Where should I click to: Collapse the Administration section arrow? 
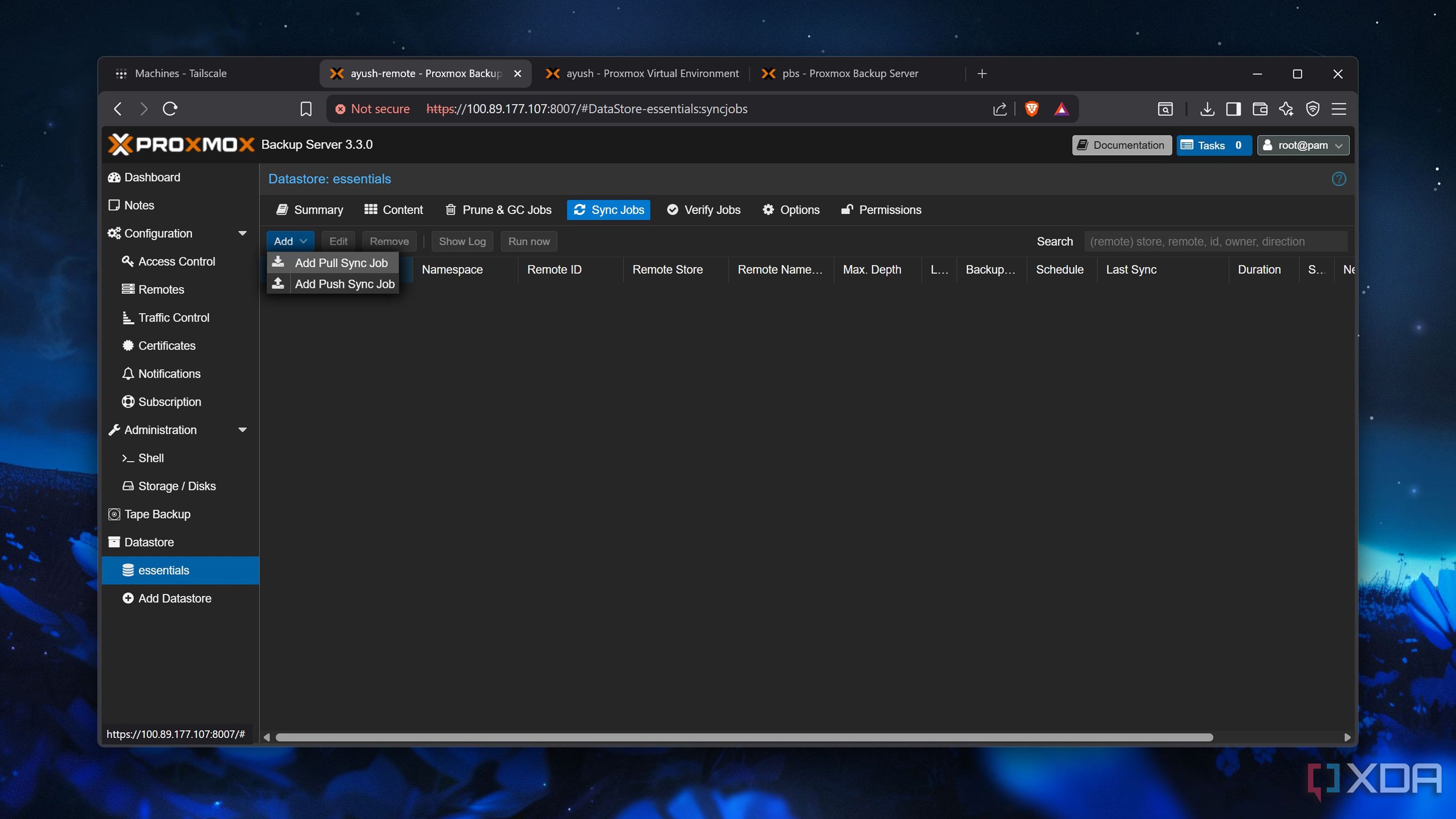[x=243, y=430]
